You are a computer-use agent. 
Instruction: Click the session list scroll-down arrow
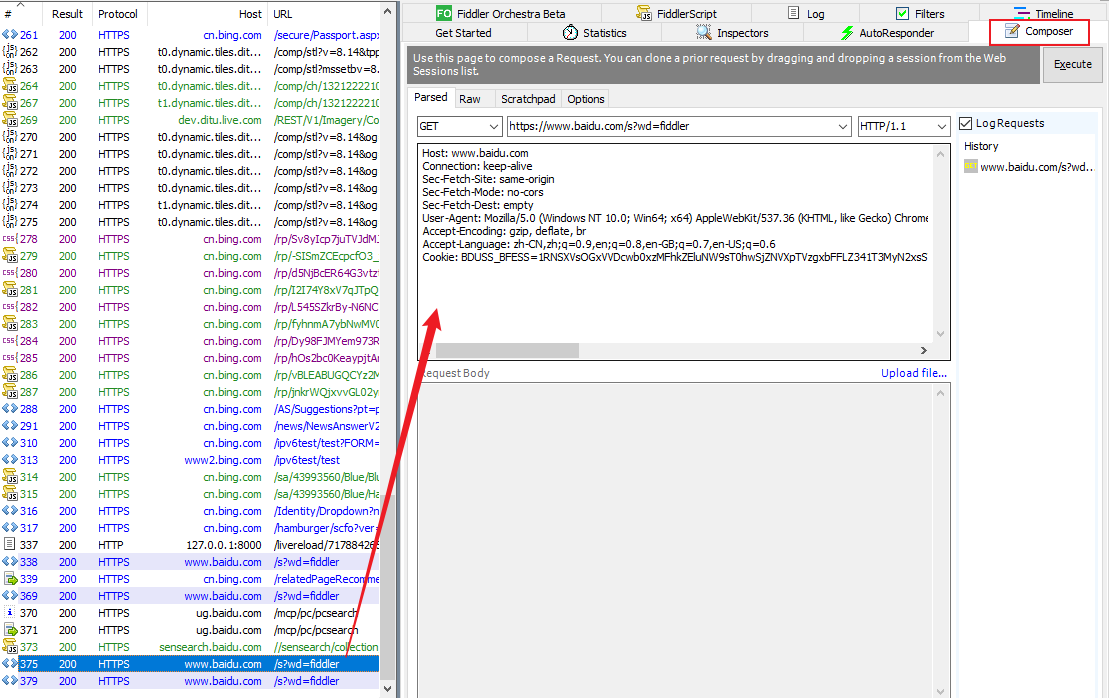point(387,688)
